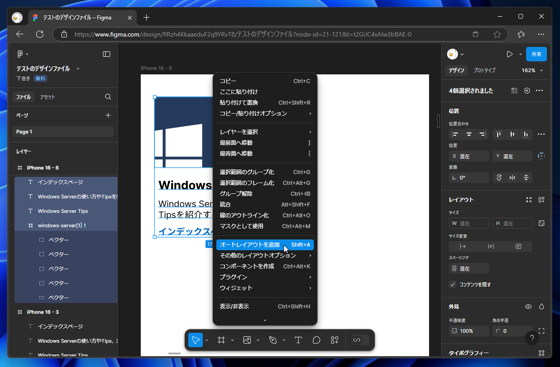
Task: Open Frame tool options dropdown arrow
Action: pyautogui.click(x=232, y=340)
